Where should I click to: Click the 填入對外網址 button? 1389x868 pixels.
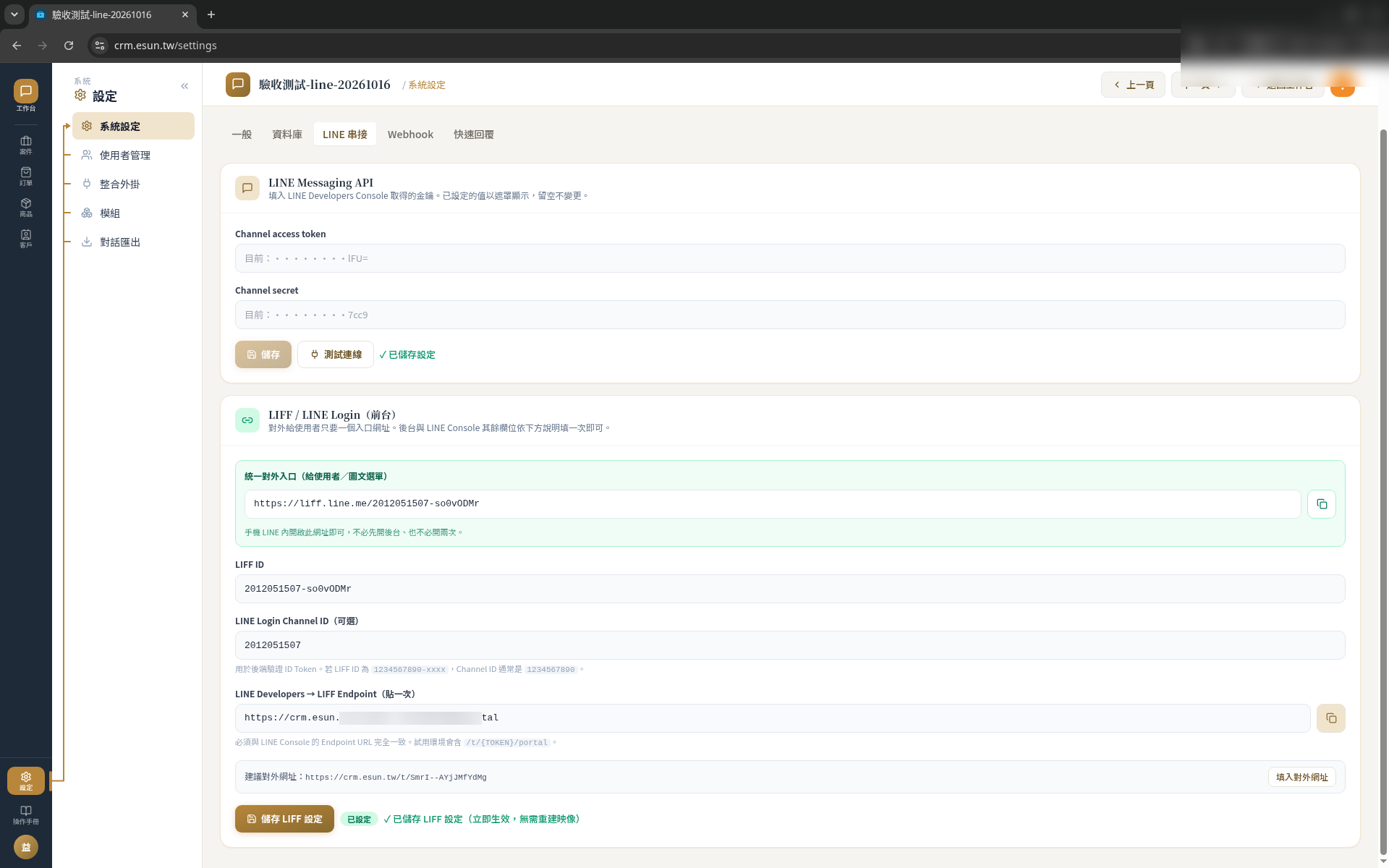[1302, 777]
